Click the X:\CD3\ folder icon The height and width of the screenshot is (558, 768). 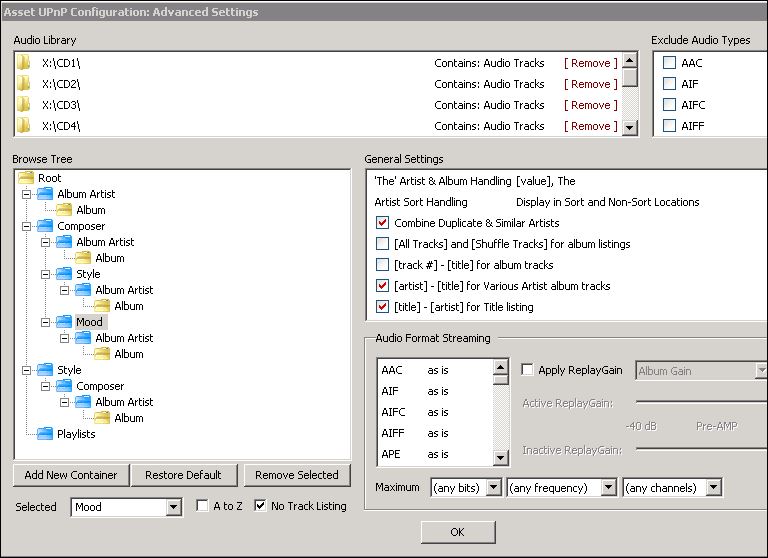click(24, 105)
